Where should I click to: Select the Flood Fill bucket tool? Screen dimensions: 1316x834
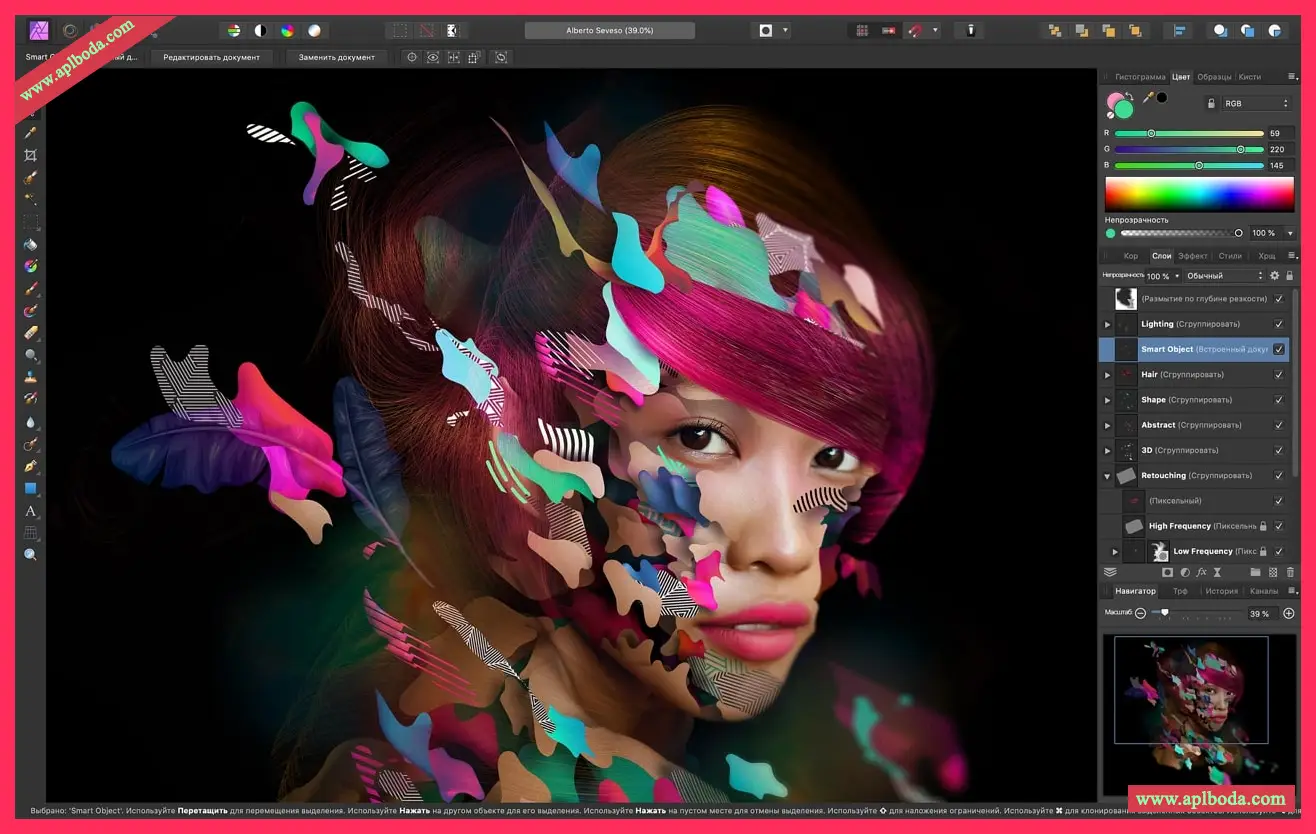pyautogui.click(x=31, y=244)
